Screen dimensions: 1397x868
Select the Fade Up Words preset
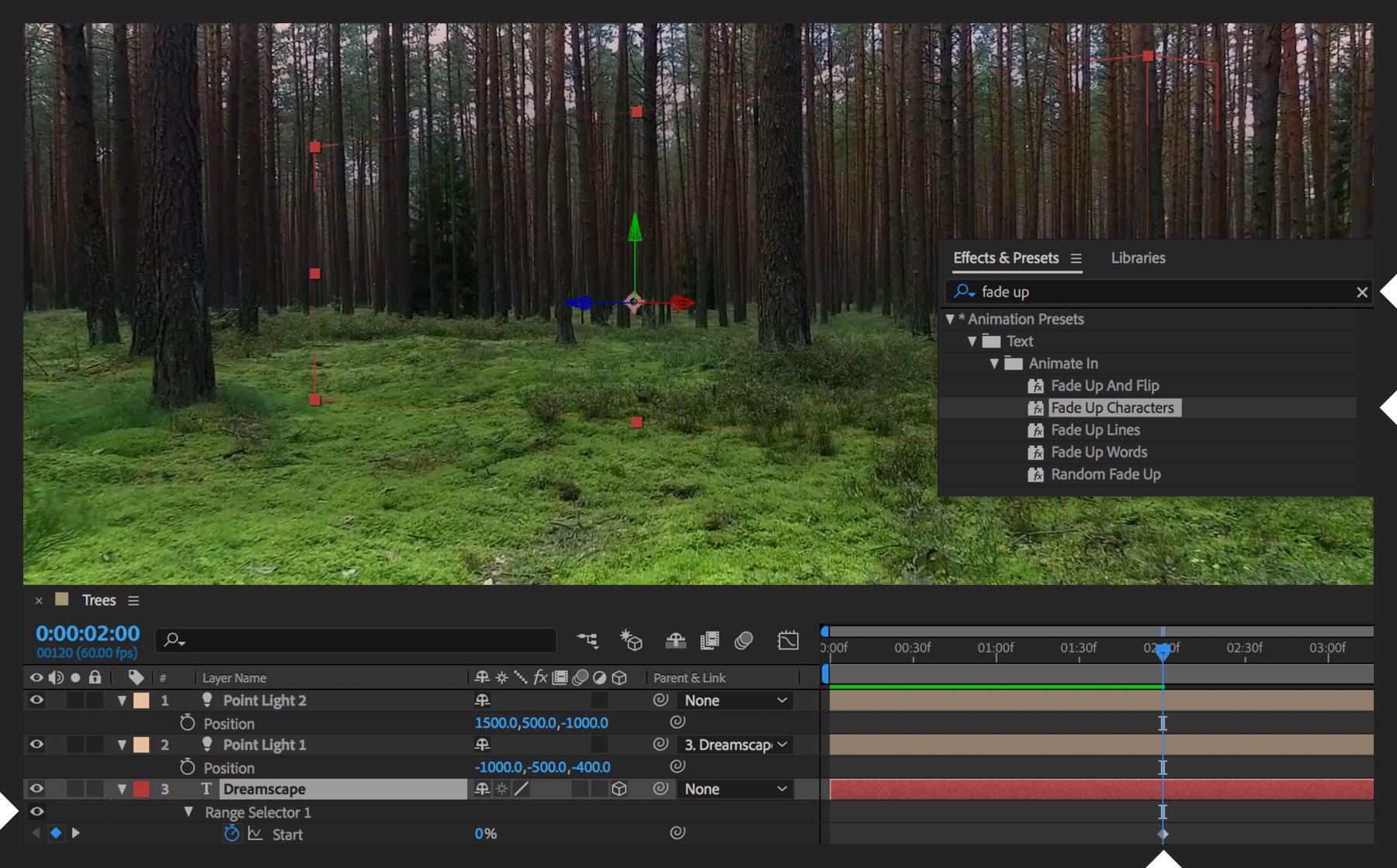coord(1098,451)
